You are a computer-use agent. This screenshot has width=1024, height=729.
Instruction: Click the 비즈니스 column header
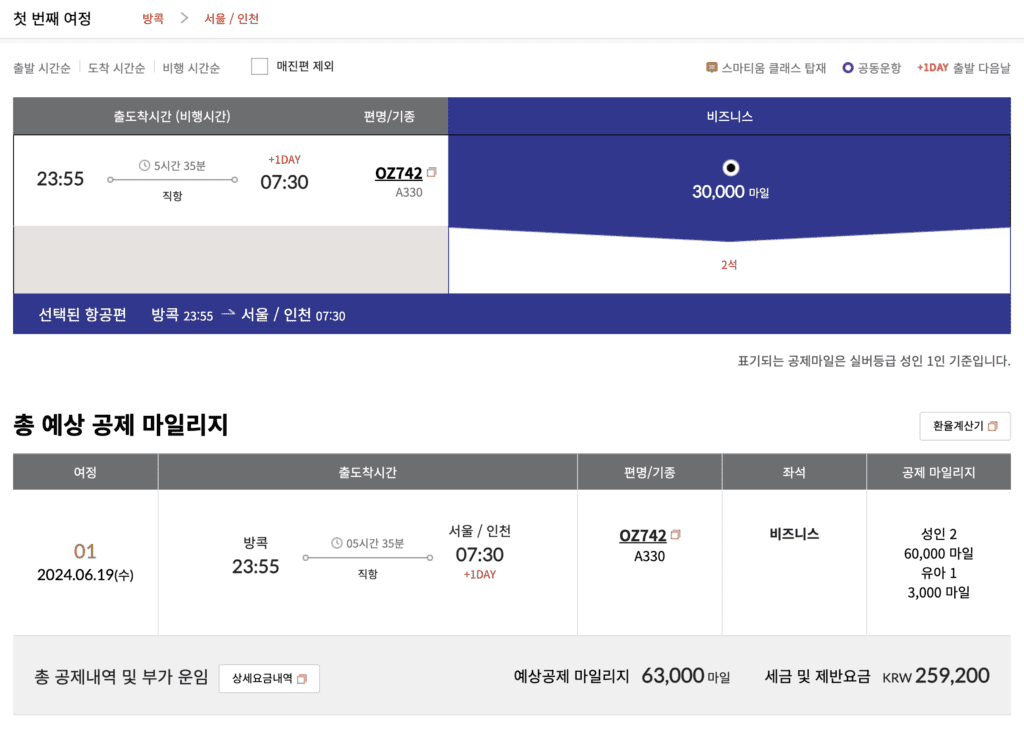[729, 116]
